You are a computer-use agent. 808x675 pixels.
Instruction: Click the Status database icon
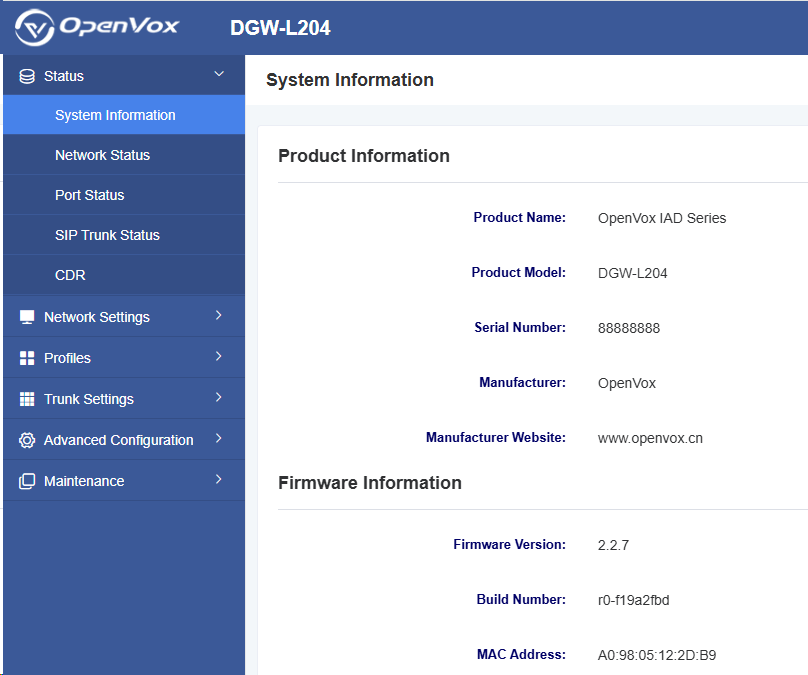coord(27,76)
